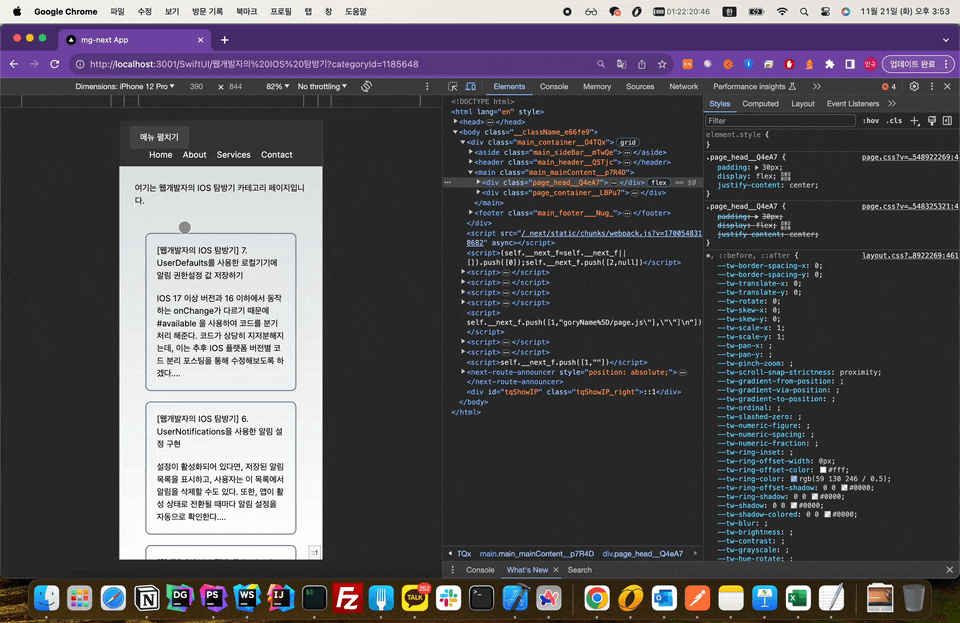Expand the aside main_sideBar node
The width and height of the screenshot is (960, 623).
pos(470,152)
